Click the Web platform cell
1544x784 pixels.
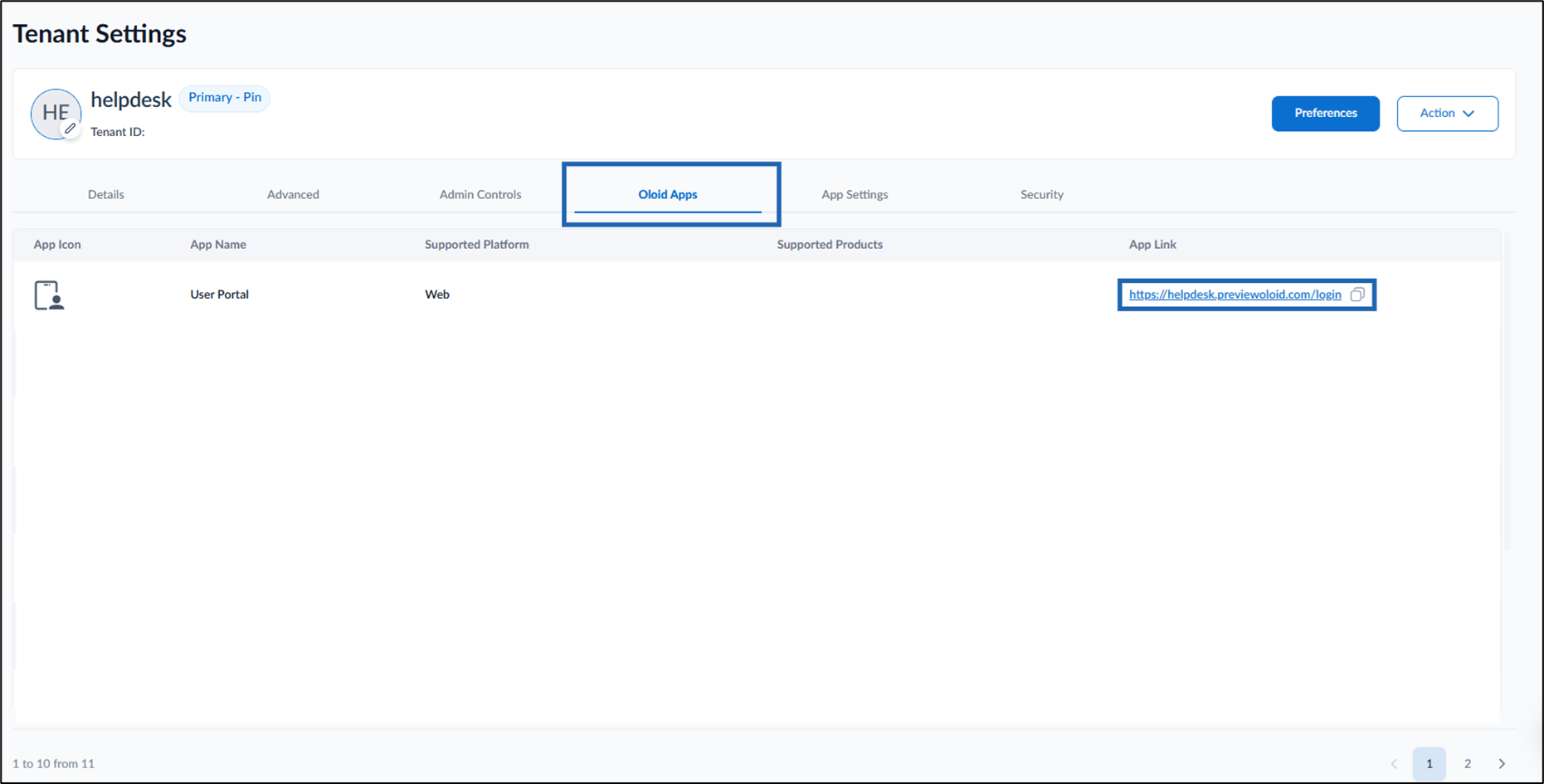(437, 295)
